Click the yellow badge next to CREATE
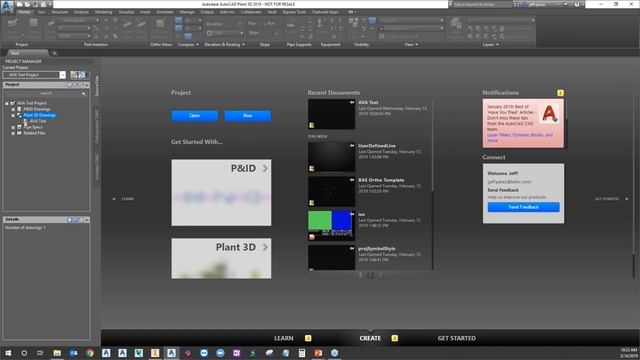 pos(395,338)
